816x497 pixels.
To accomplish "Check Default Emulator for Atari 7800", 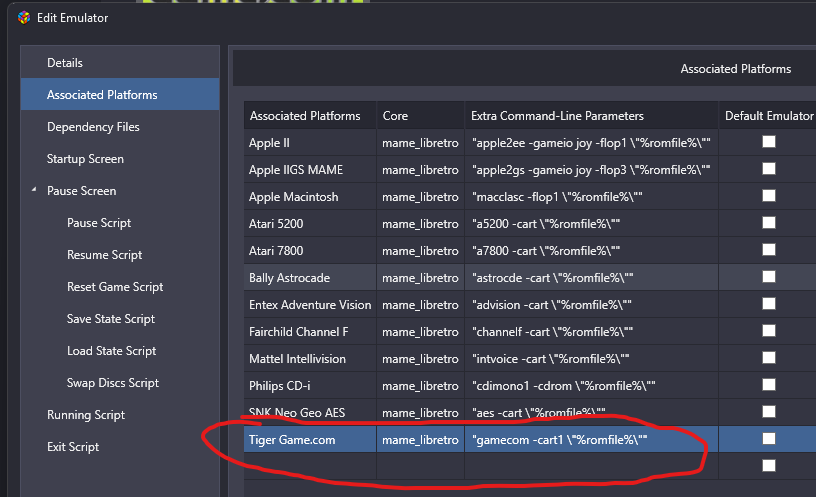I will tap(769, 250).
